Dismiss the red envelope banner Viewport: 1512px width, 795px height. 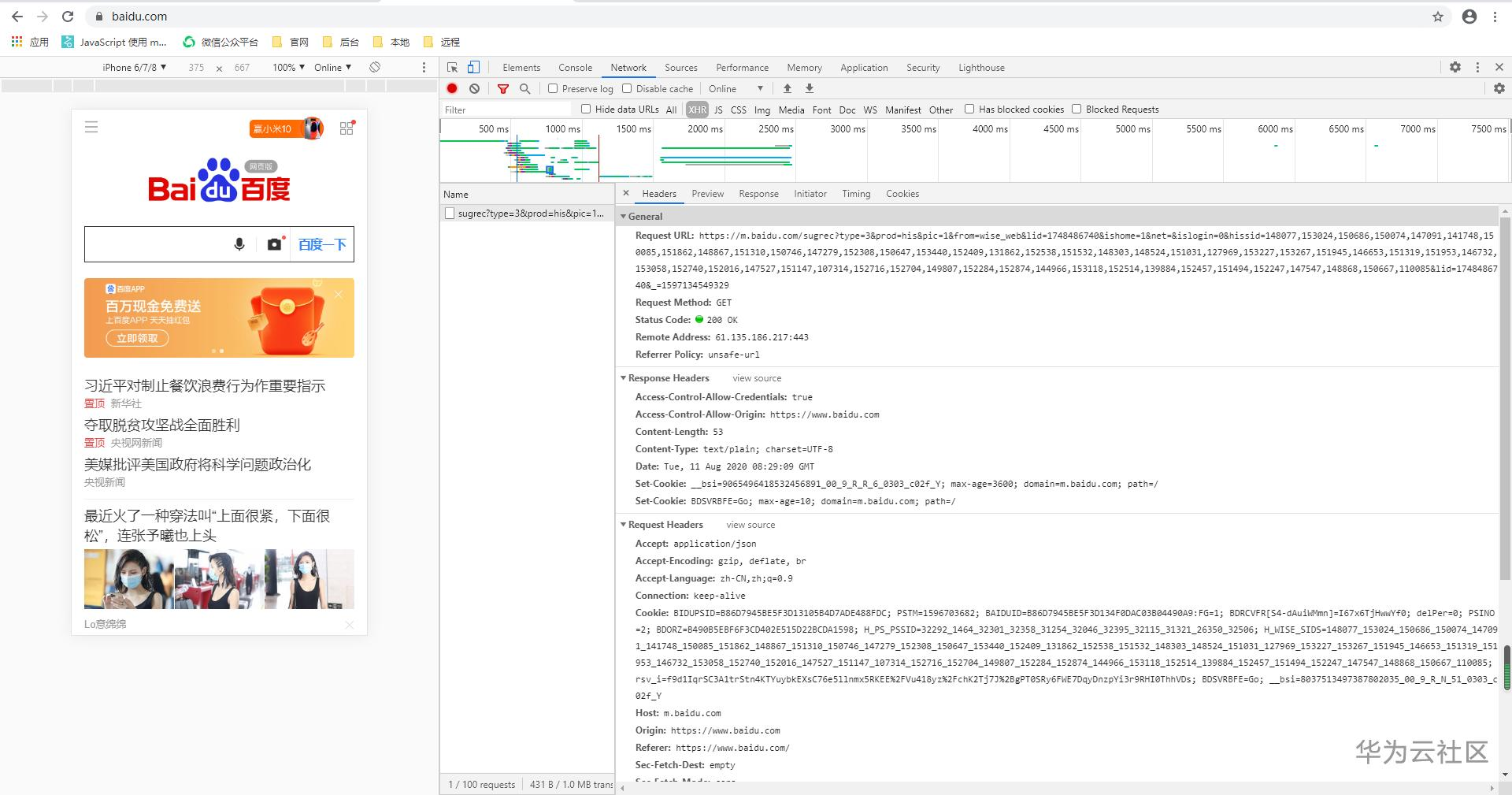pos(339,294)
